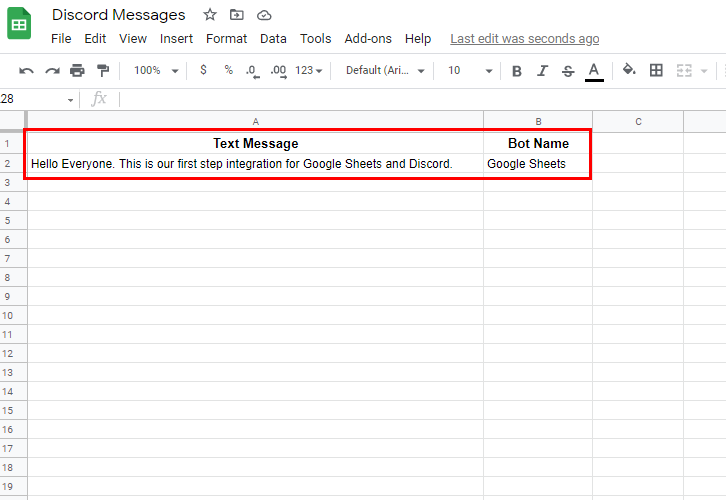Select row 2 header
Viewport: 726px width, 500px height.
[x=13, y=163]
